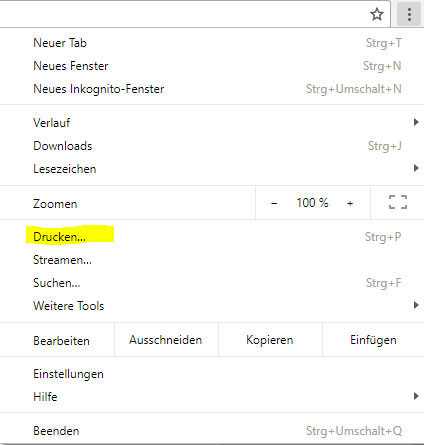Choose Streamen... from the menu
Viewport: 424px width, 445px height.
pyautogui.click(x=212, y=260)
